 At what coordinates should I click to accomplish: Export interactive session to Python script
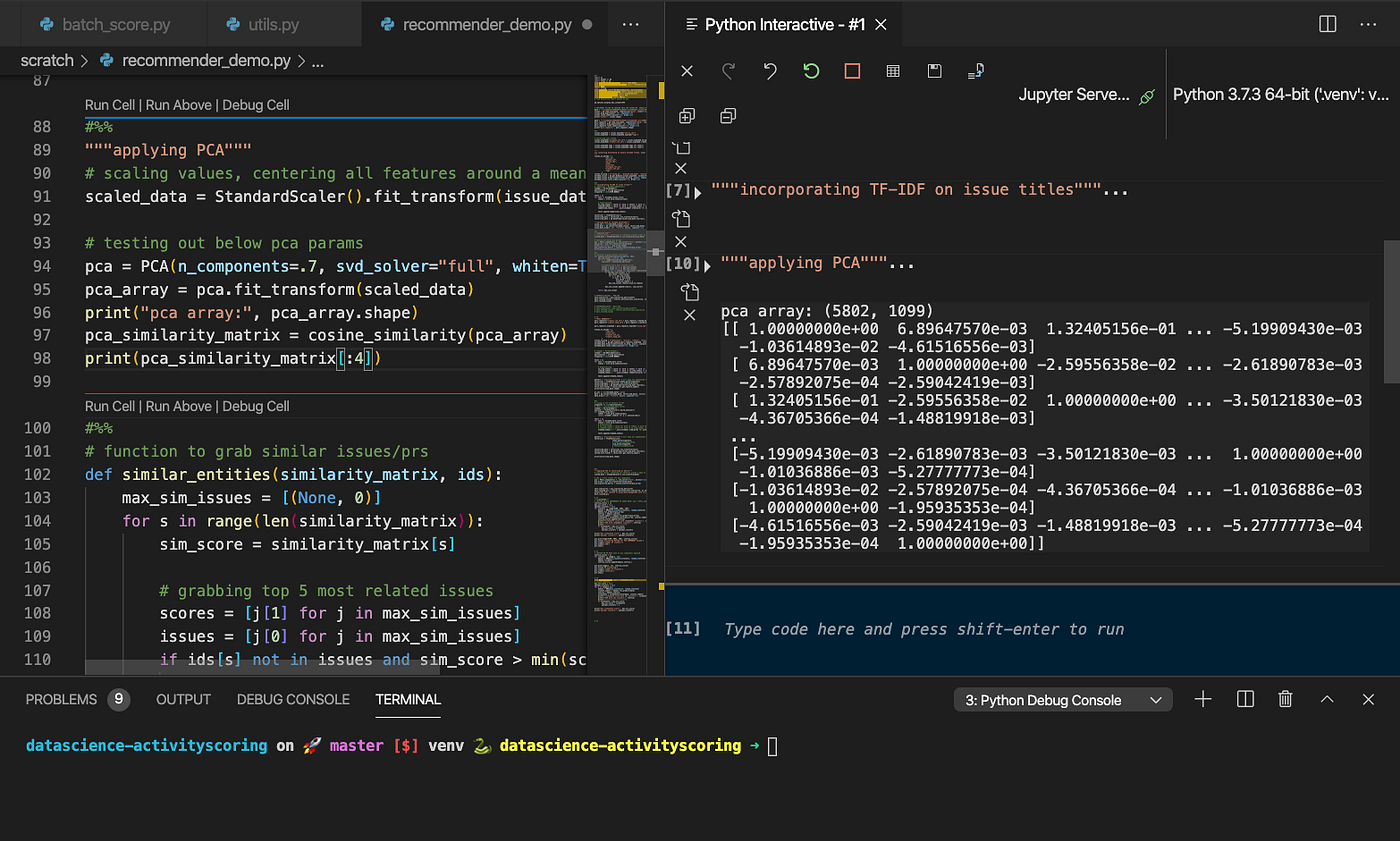coord(975,71)
